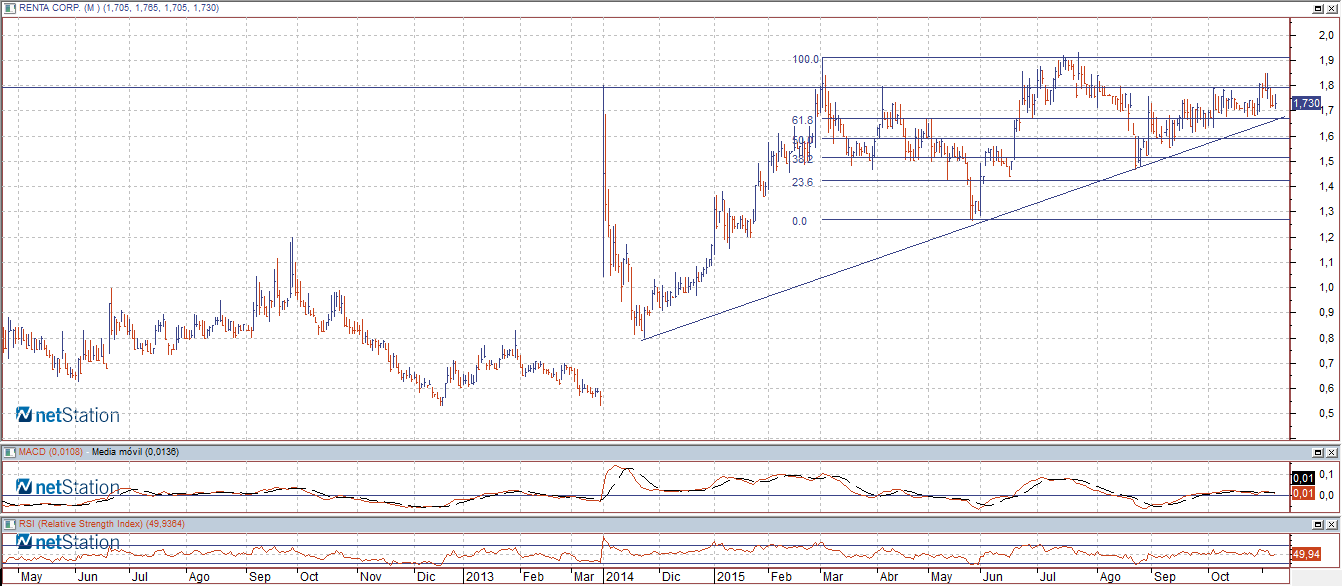Viewport: 1342px width, 586px height.
Task: Click the 49,94 RSI value tag
Action: pos(1304,553)
